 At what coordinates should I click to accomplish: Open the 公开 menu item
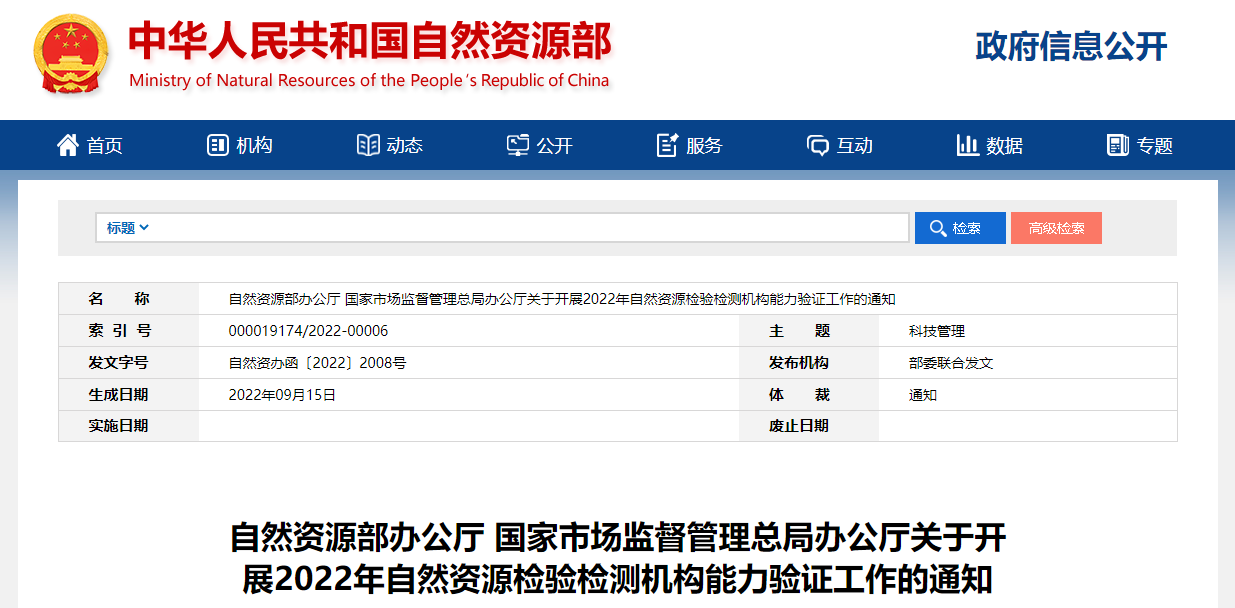(540, 145)
